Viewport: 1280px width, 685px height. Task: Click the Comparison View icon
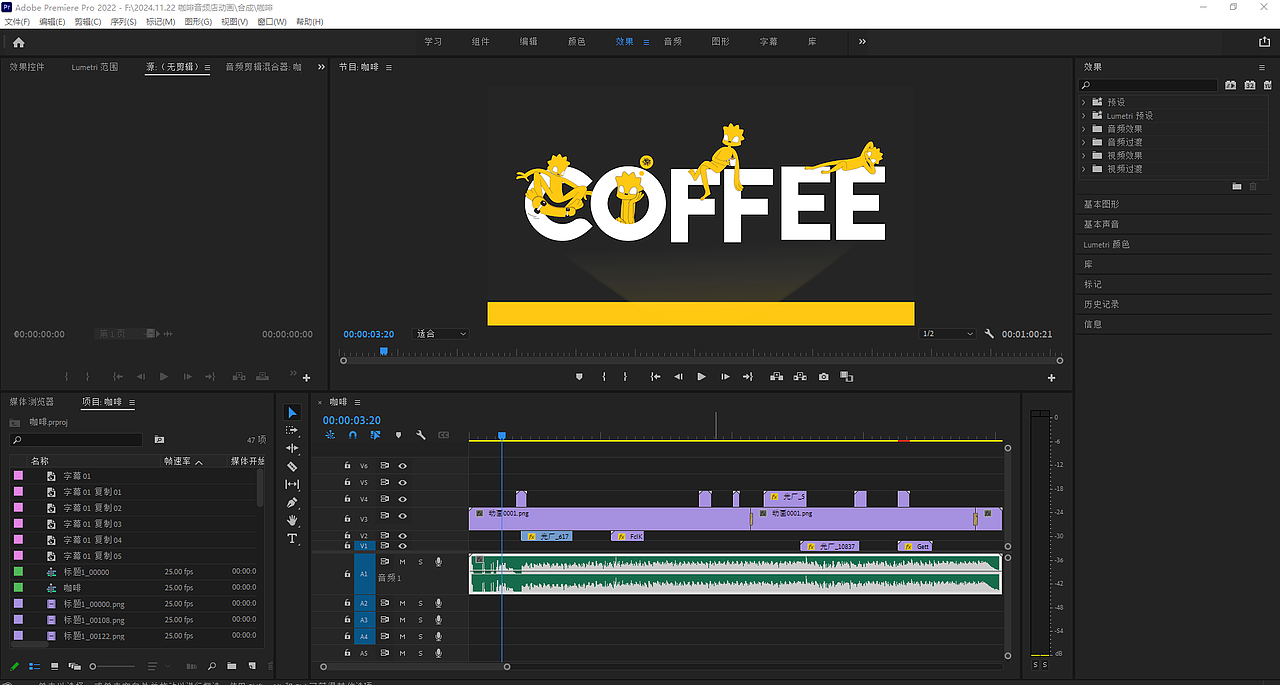[846, 377]
